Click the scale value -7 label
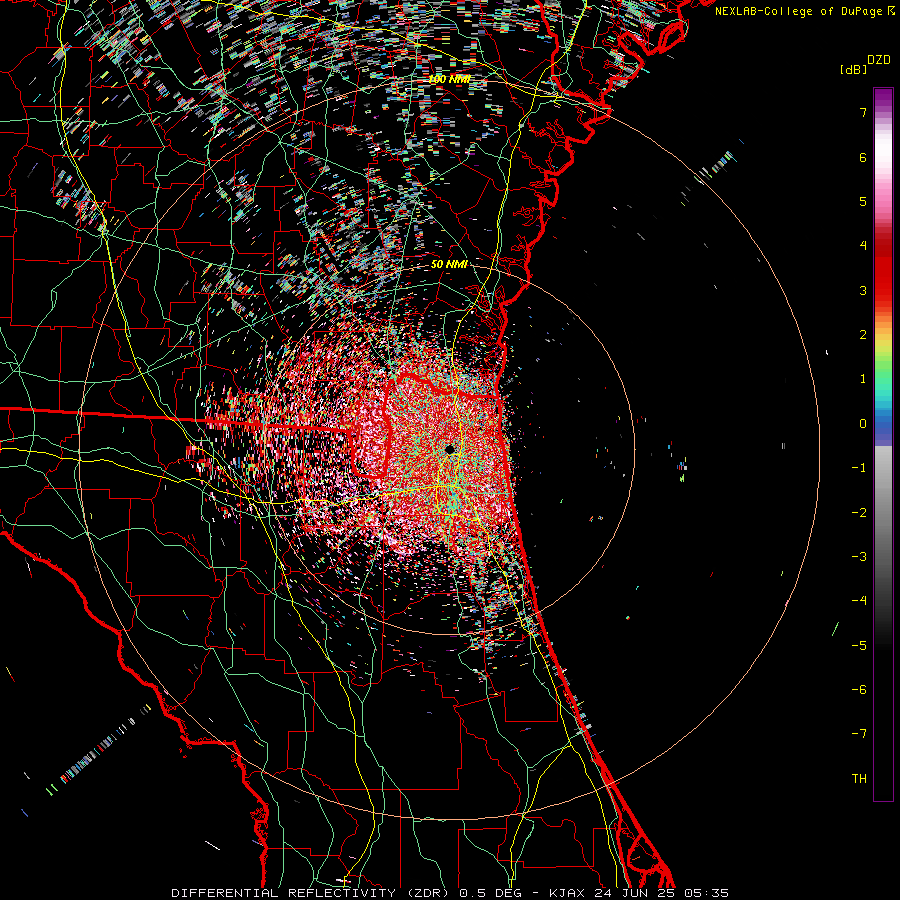Screen dimensions: 900x900 [x=859, y=734]
